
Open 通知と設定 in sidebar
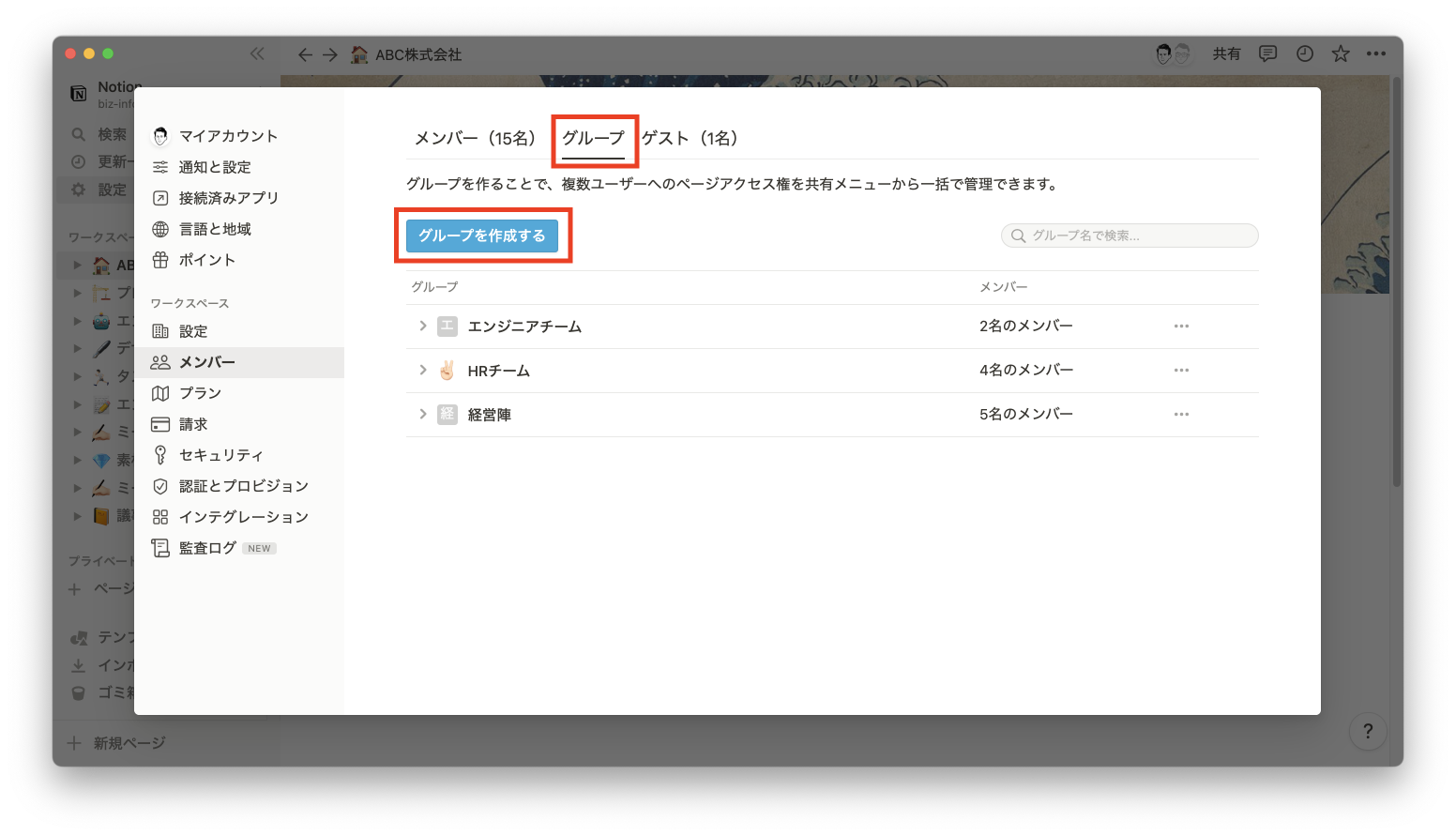[x=239, y=167]
